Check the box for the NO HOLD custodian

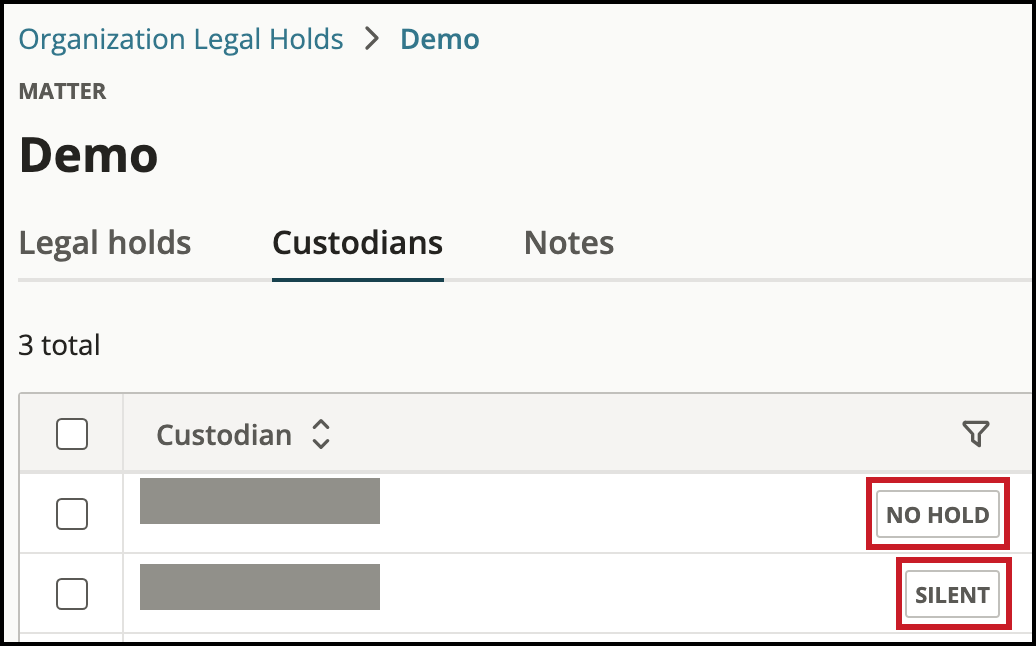click(72, 514)
